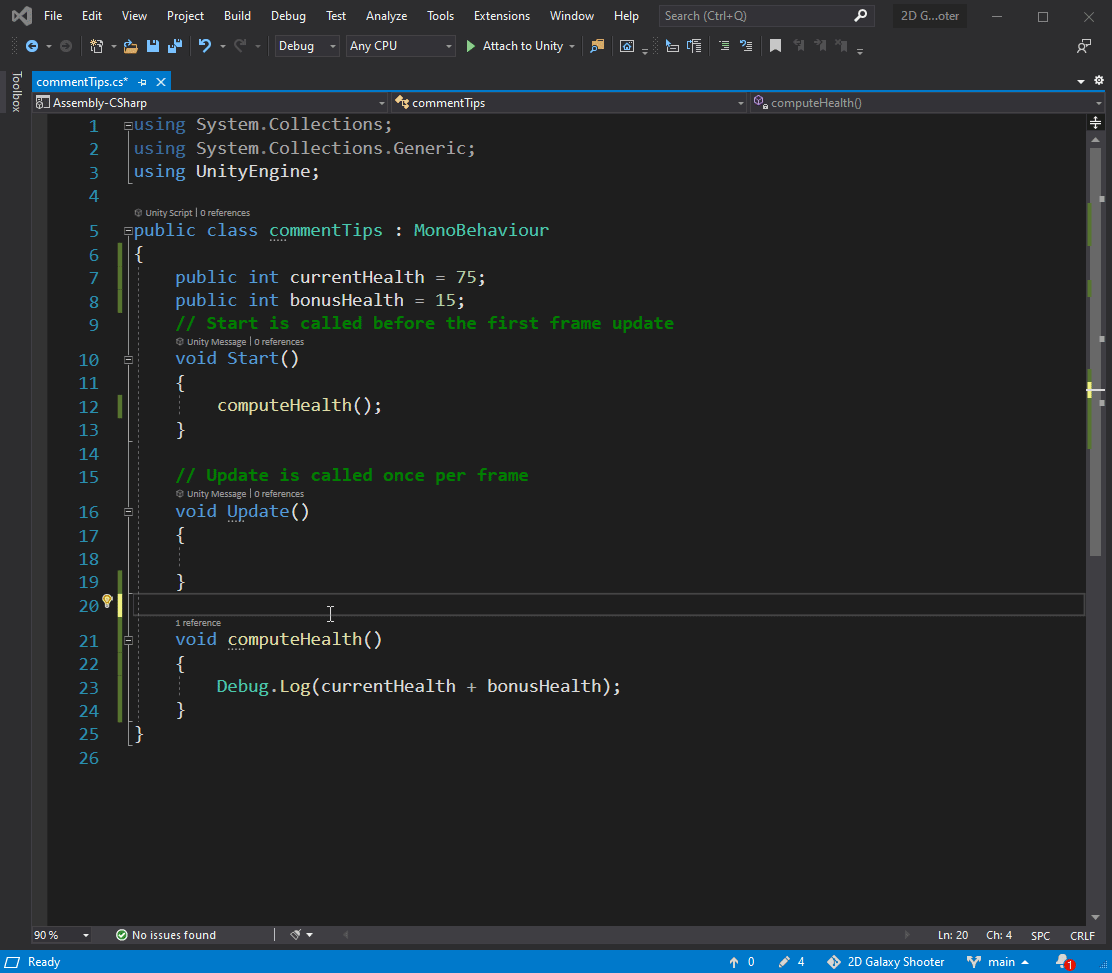
Task: Navigate backward in code history
Action: (32, 46)
